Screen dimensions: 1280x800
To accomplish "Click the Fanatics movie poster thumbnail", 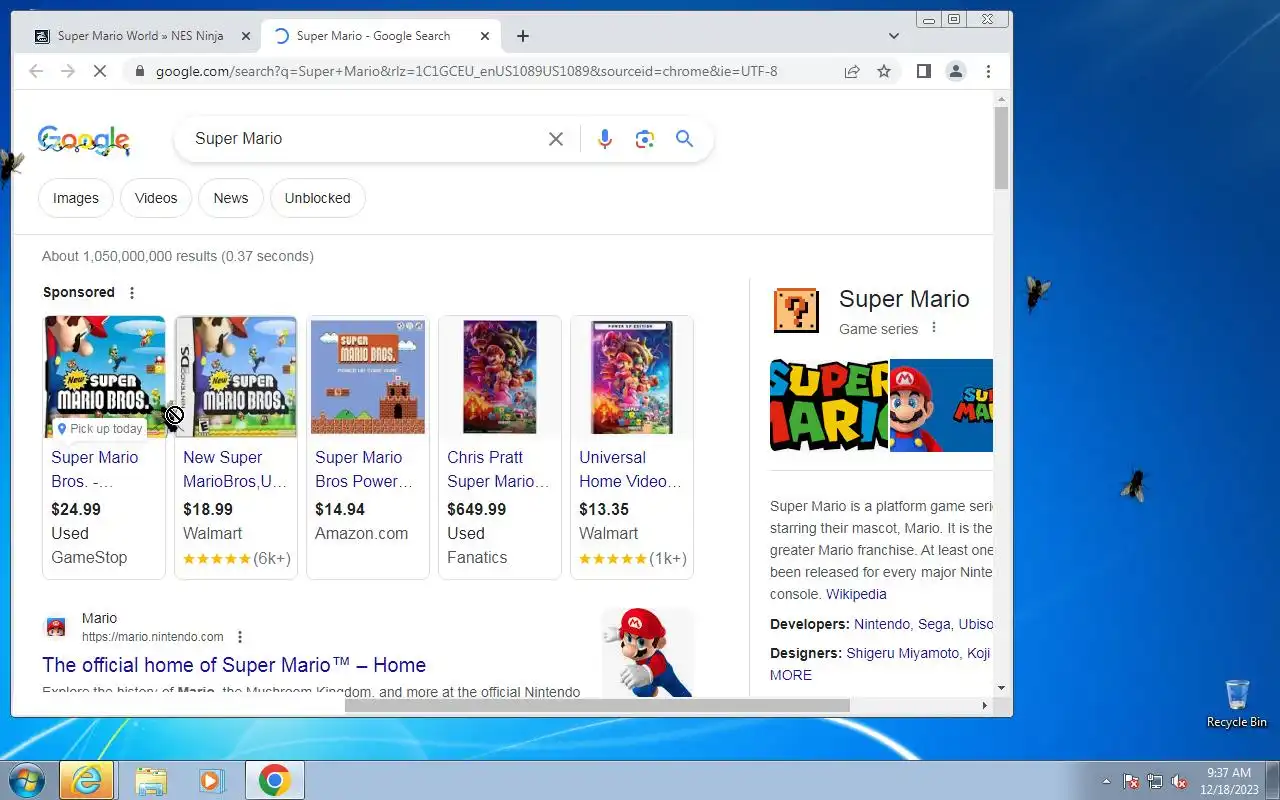I will tap(500, 377).
